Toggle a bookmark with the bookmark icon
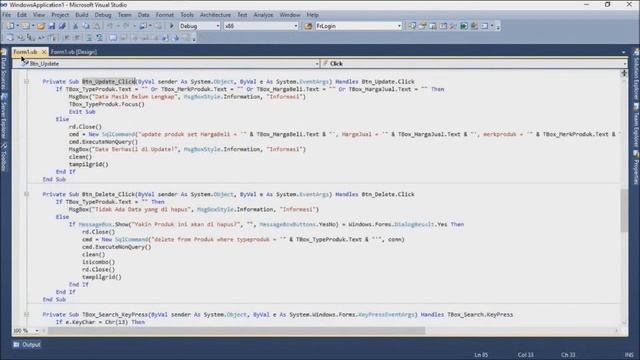Image resolution: width=640 pixels, height=360 pixels. (113, 38)
